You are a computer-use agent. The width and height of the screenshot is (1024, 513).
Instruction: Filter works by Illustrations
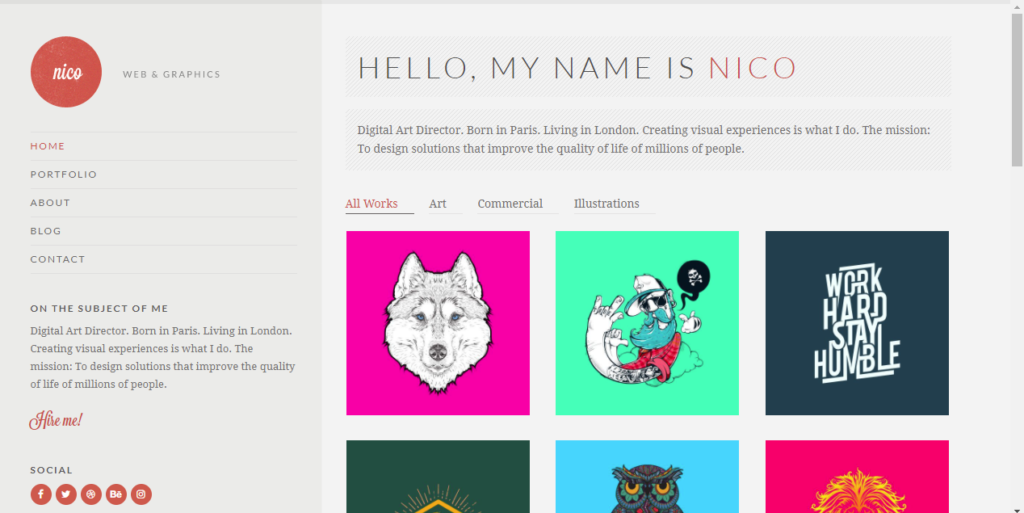click(x=607, y=204)
